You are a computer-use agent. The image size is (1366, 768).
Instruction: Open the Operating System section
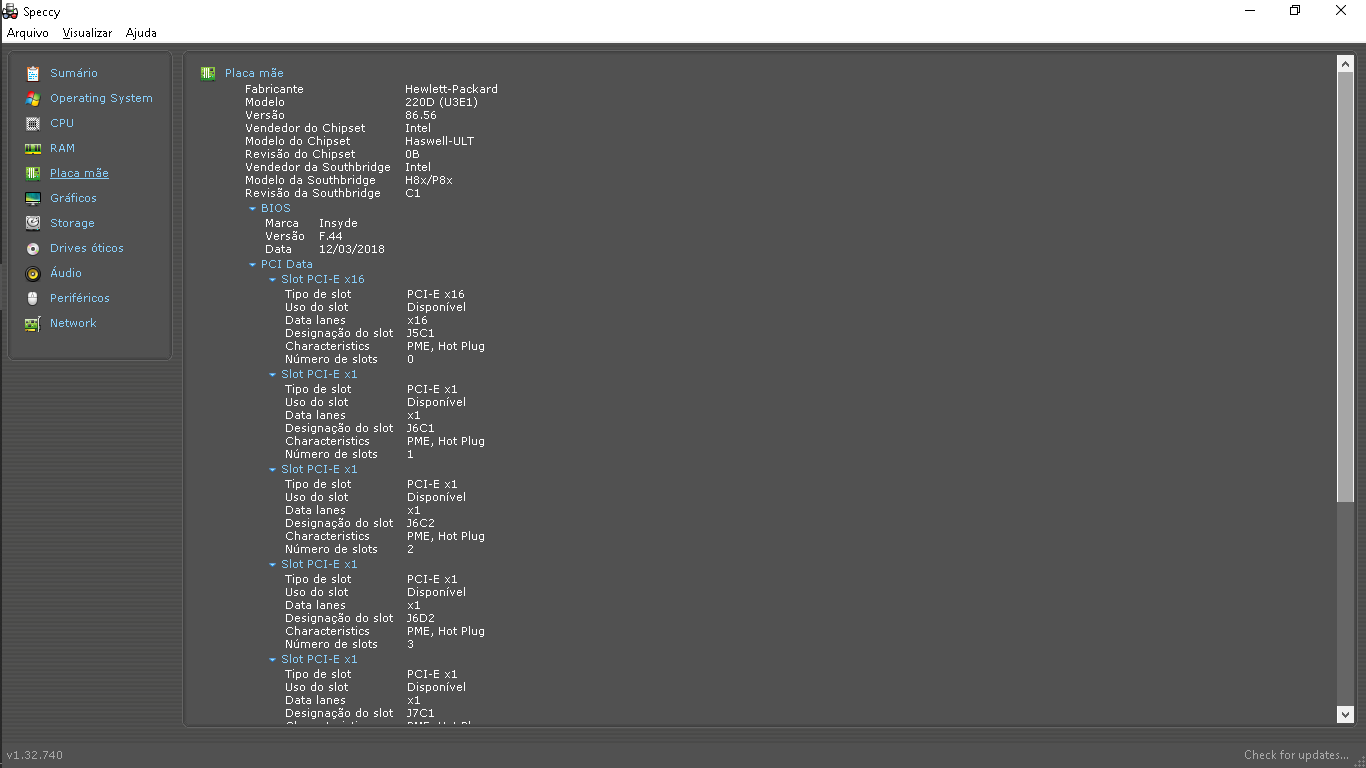click(x=101, y=98)
